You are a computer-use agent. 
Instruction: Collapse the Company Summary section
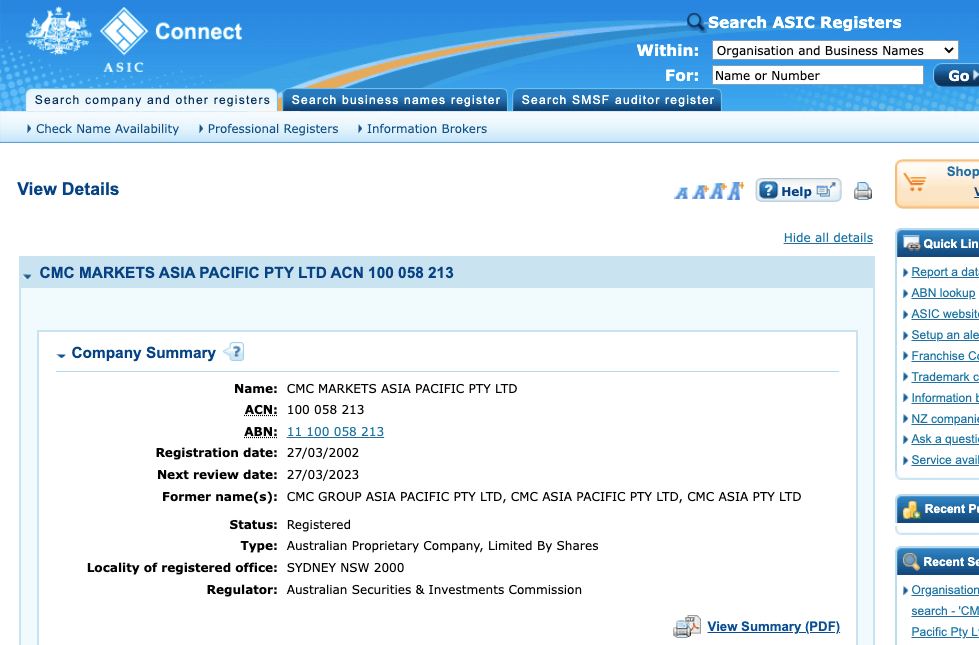tap(61, 355)
